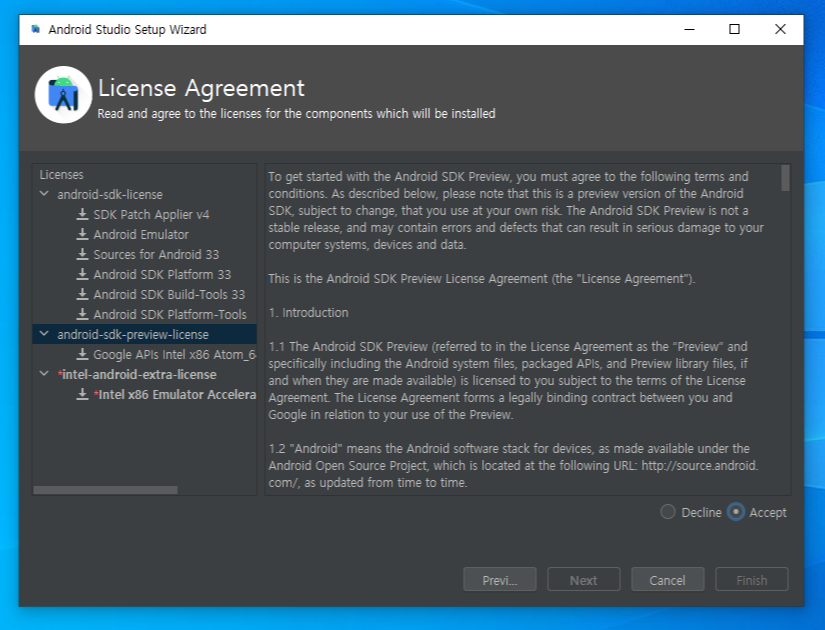The image size is (825, 630).
Task: Click the Next button
Action: [x=583, y=579]
